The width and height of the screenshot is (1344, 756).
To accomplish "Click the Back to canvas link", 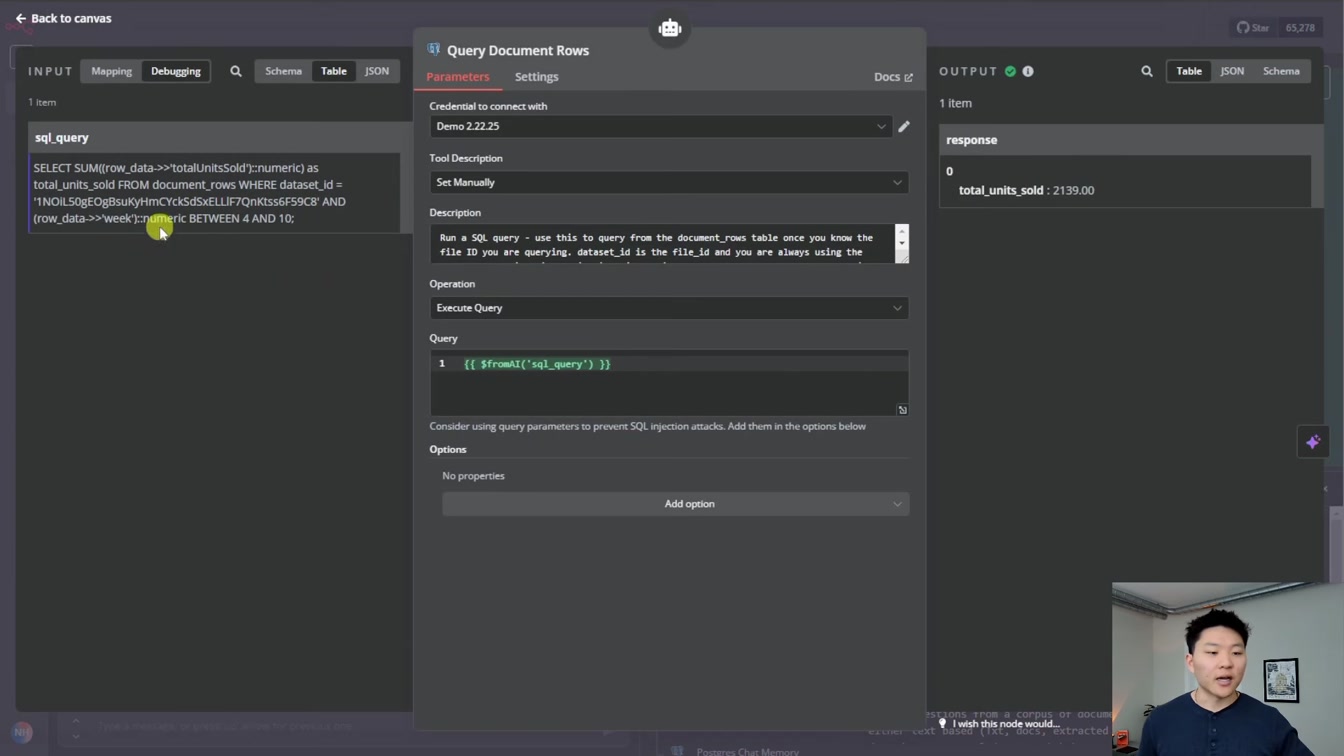I will click(63, 18).
